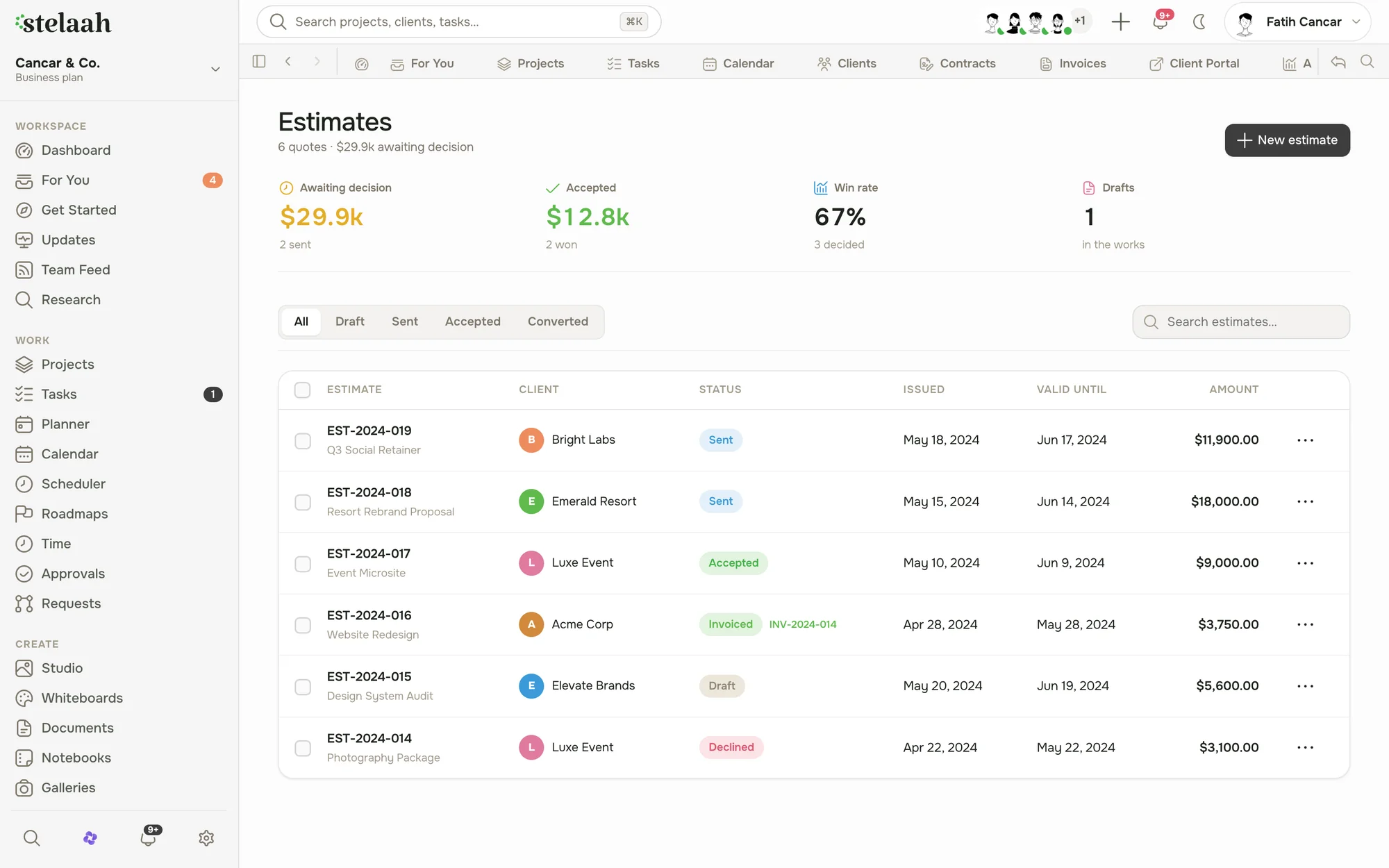Toggle dark mode moon icon

pyautogui.click(x=1199, y=22)
